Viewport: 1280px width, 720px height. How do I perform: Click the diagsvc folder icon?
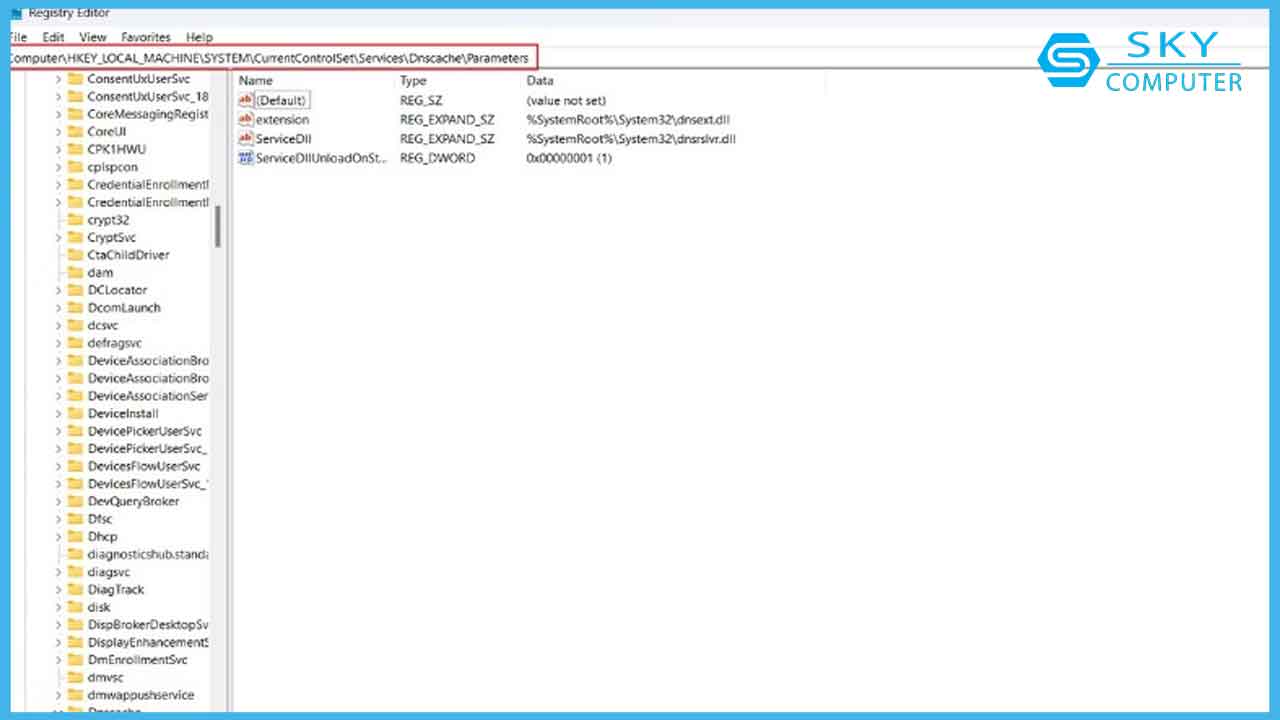75,572
